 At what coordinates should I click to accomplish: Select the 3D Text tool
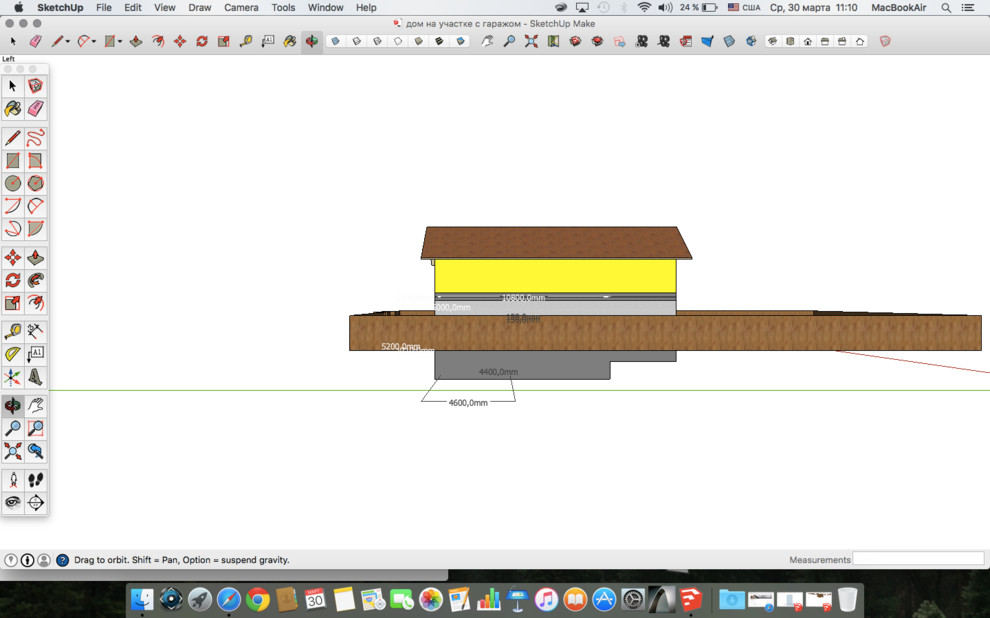36,377
